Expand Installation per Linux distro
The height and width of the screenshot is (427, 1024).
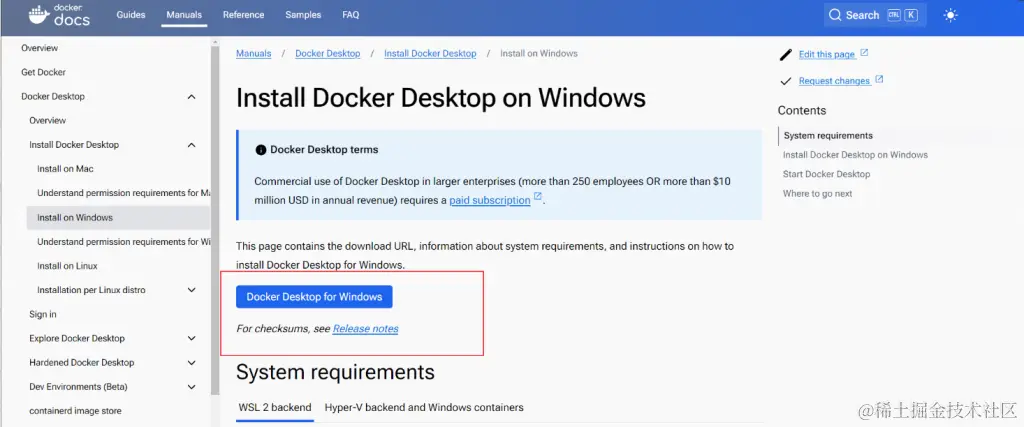[x=191, y=290]
